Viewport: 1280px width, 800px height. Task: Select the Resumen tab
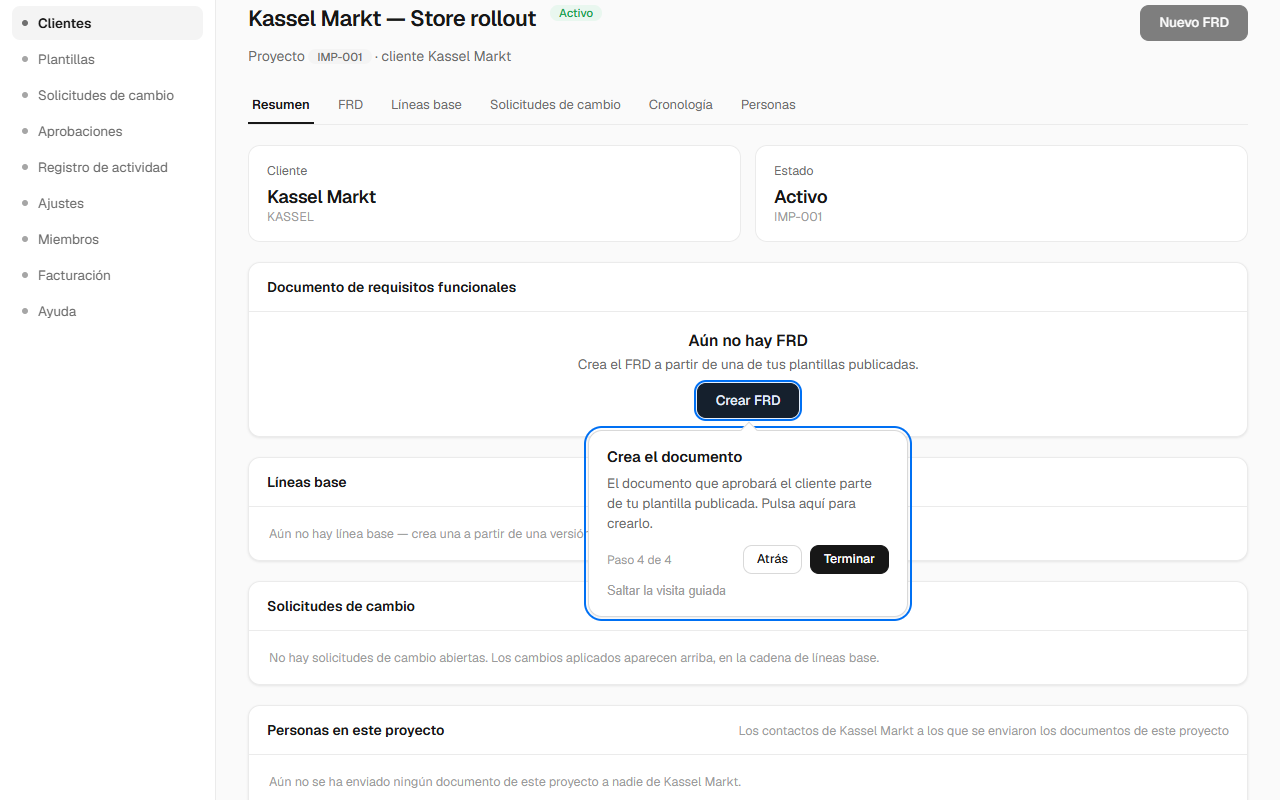[281, 104]
